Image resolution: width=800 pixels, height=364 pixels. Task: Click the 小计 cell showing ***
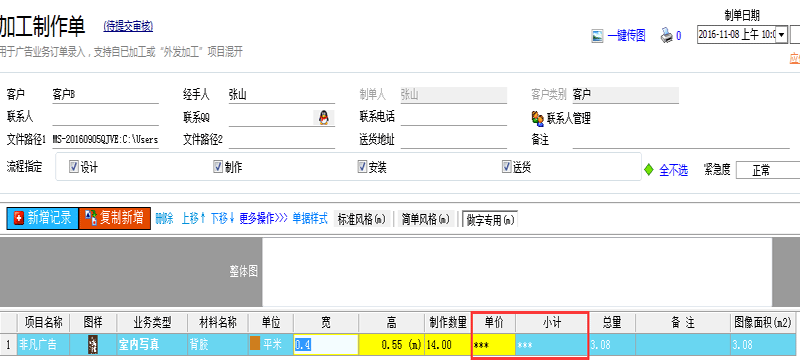[551, 345]
